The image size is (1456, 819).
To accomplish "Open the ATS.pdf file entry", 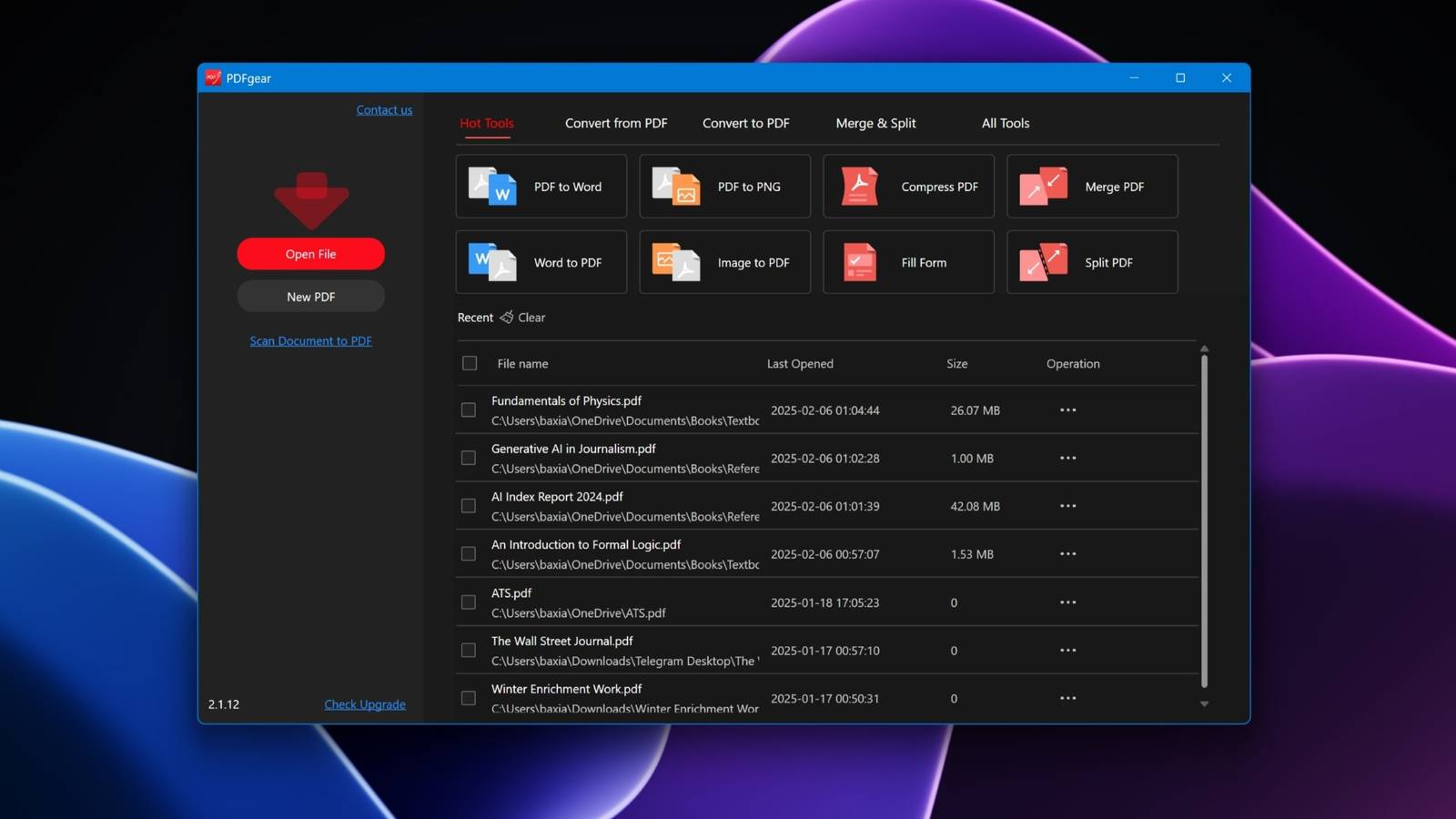I will [511, 592].
